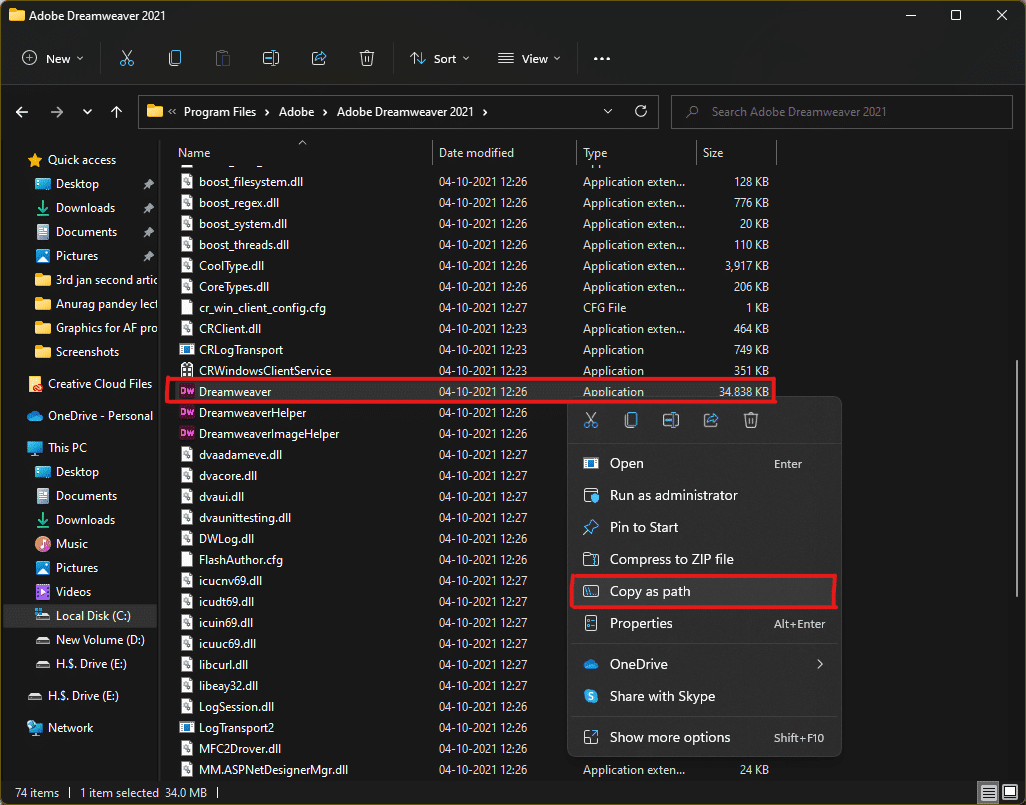Viewport: 1026px width, 805px height.
Task: Expand the address bar history dropdown
Action: pyautogui.click(x=609, y=112)
